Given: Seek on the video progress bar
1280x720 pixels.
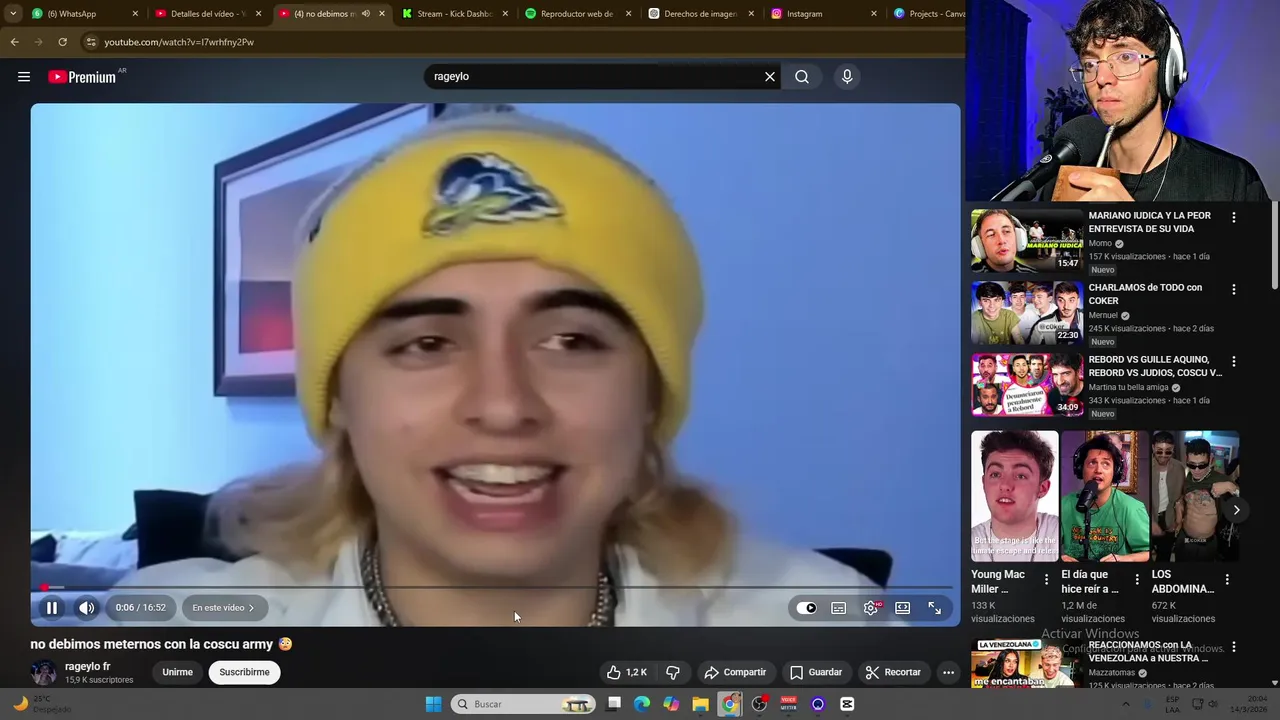Looking at the screenshot, I should coord(495,587).
